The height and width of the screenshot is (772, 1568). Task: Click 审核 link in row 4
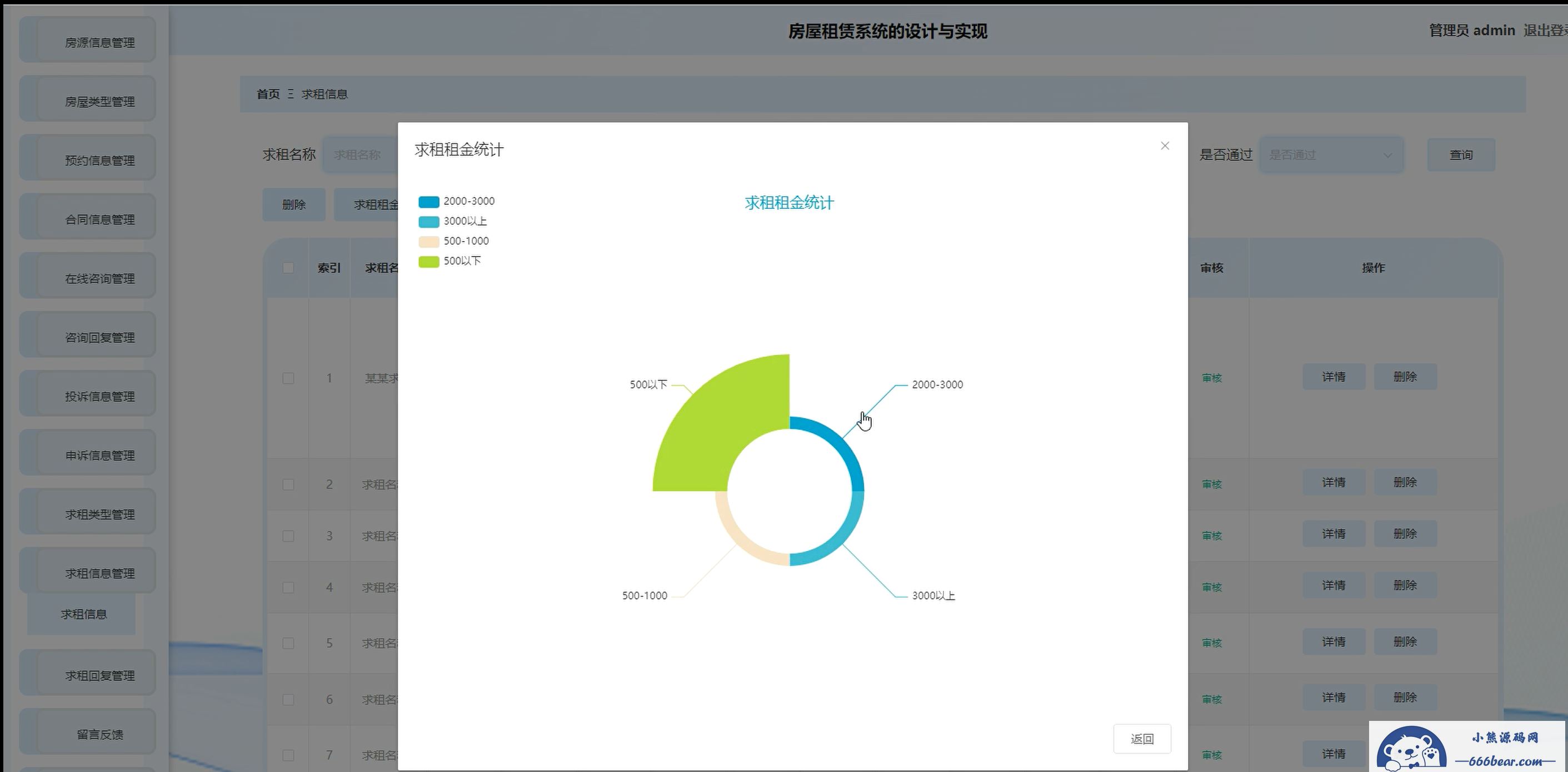coord(1212,587)
